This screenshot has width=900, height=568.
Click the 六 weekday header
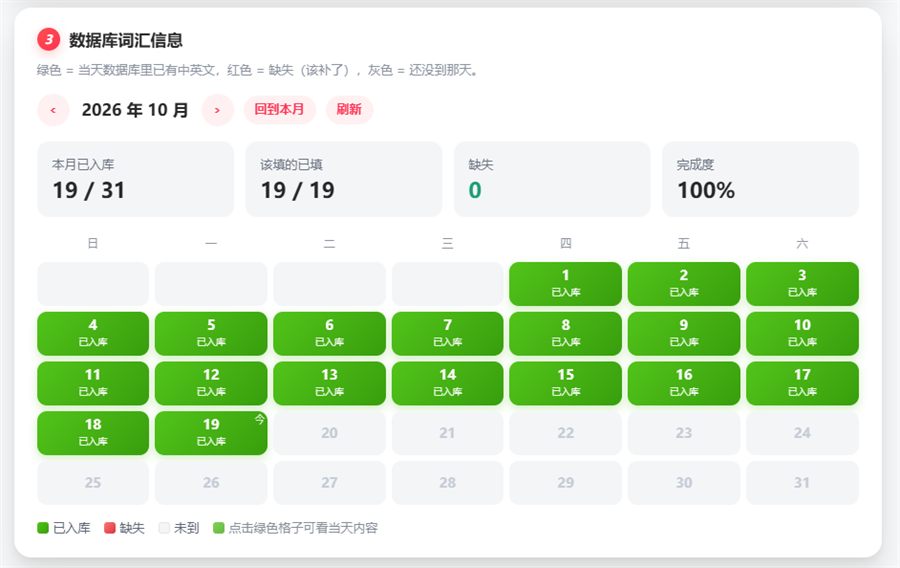point(802,243)
